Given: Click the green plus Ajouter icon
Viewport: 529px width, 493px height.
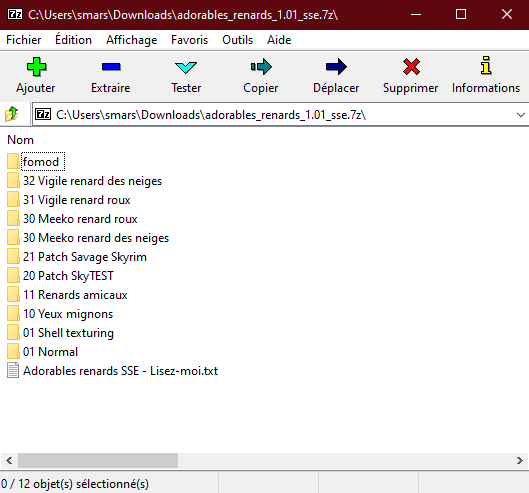Looking at the screenshot, I should point(36,67).
